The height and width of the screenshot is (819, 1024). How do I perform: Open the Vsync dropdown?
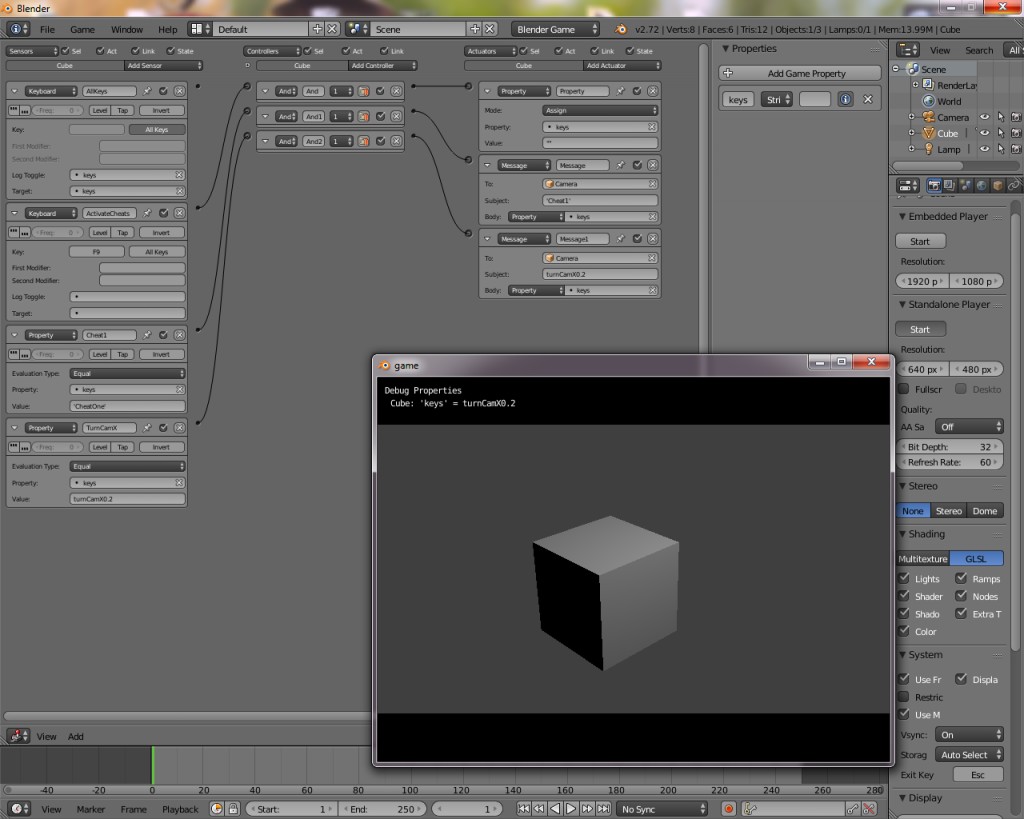coord(970,733)
